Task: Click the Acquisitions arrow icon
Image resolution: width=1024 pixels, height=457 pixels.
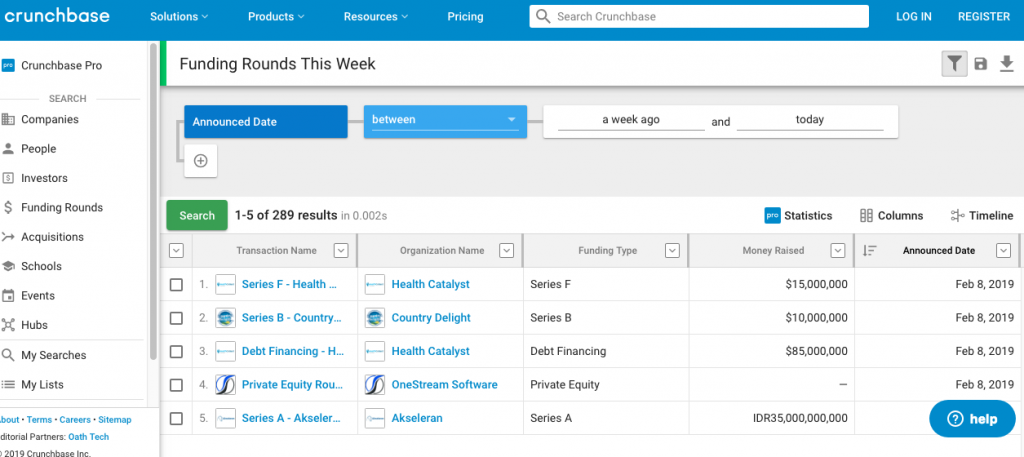Action: point(8,236)
